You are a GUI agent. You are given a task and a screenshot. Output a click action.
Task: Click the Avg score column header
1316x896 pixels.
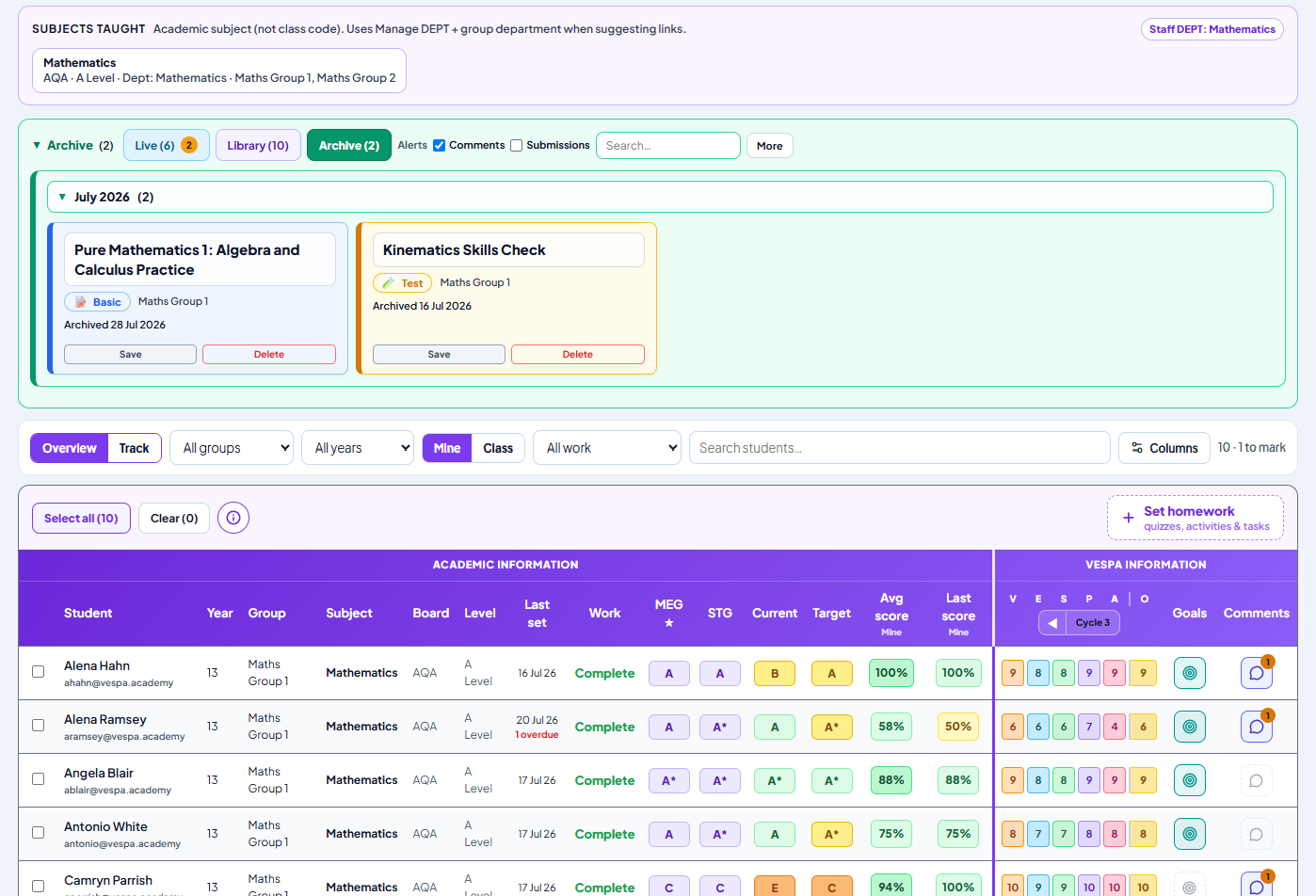891,614
